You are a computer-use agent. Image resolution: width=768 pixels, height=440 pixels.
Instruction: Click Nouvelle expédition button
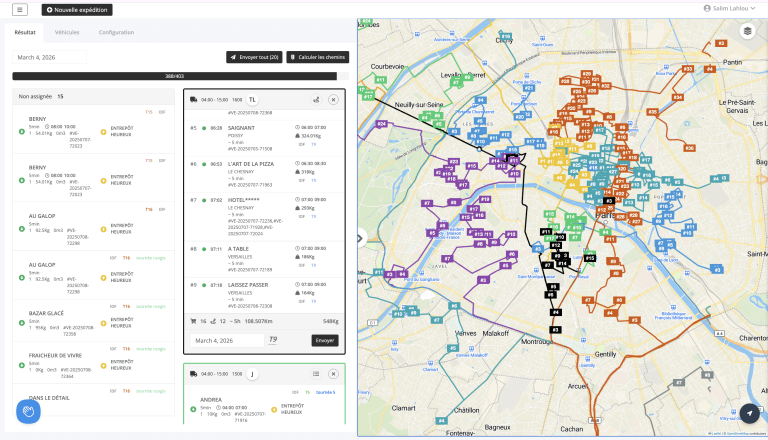point(77,9)
